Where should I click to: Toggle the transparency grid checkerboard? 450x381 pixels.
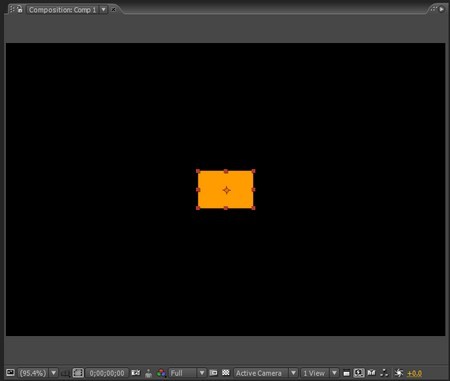[x=226, y=373]
